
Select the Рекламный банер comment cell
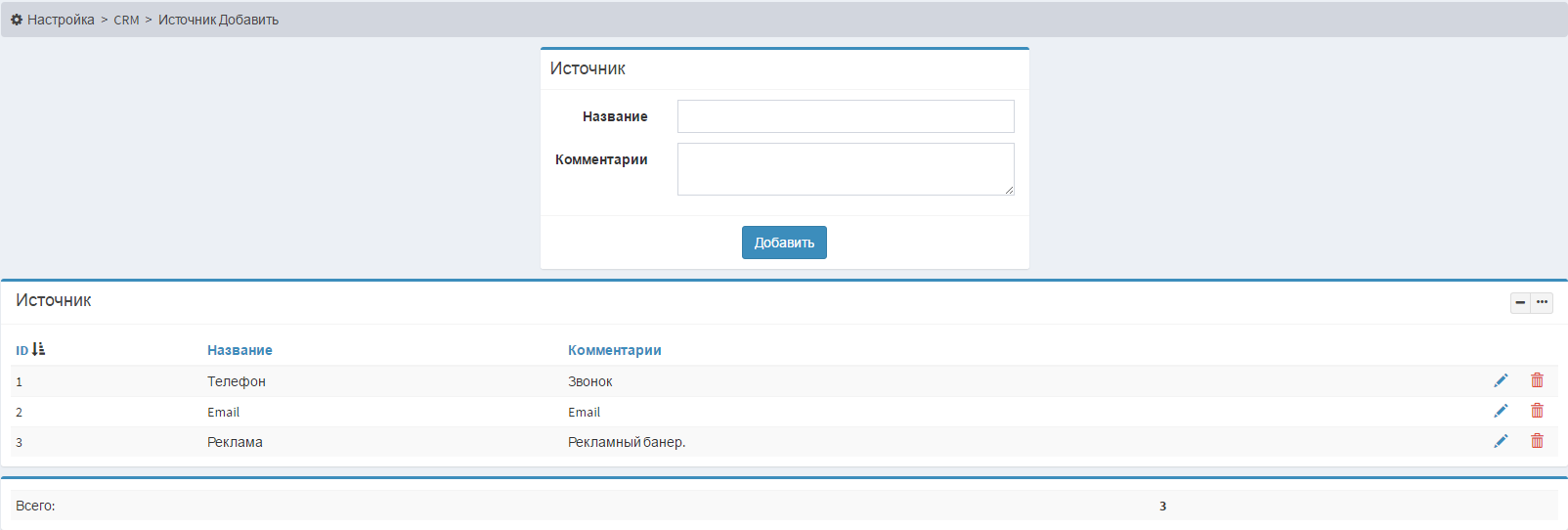click(627, 442)
